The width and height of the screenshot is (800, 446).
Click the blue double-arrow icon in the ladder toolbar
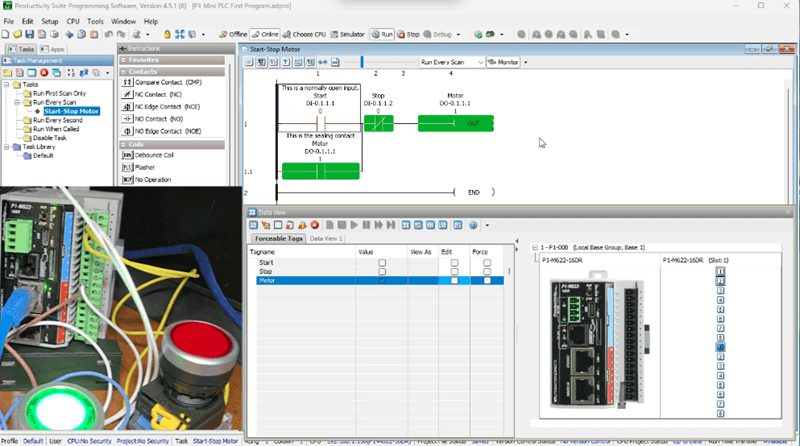click(323, 62)
